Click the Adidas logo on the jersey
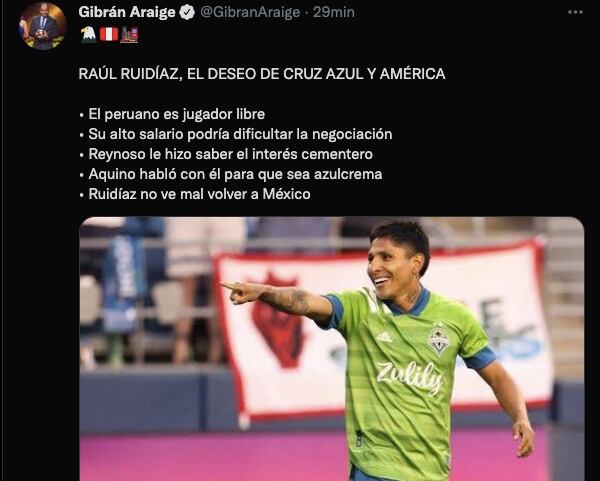The width and height of the screenshot is (600, 481). [x=384, y=337]
